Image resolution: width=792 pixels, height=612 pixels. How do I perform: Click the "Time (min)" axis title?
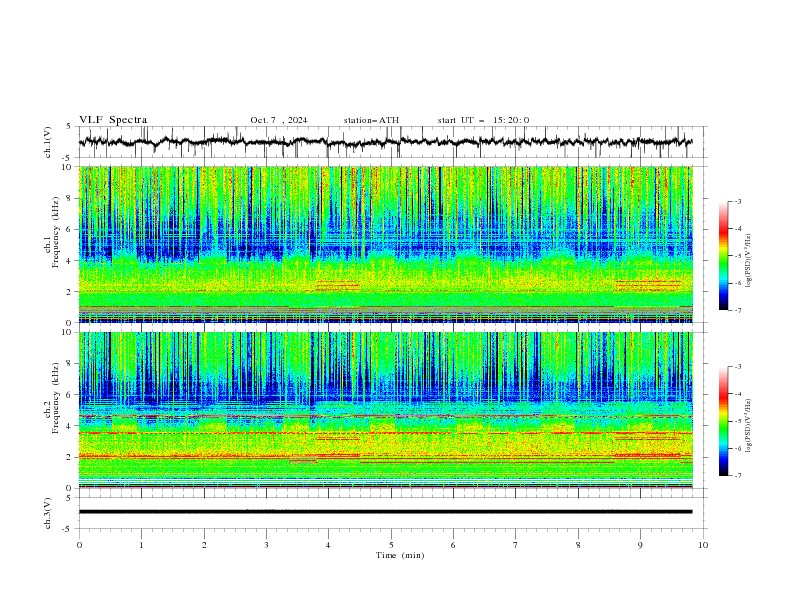400,555
